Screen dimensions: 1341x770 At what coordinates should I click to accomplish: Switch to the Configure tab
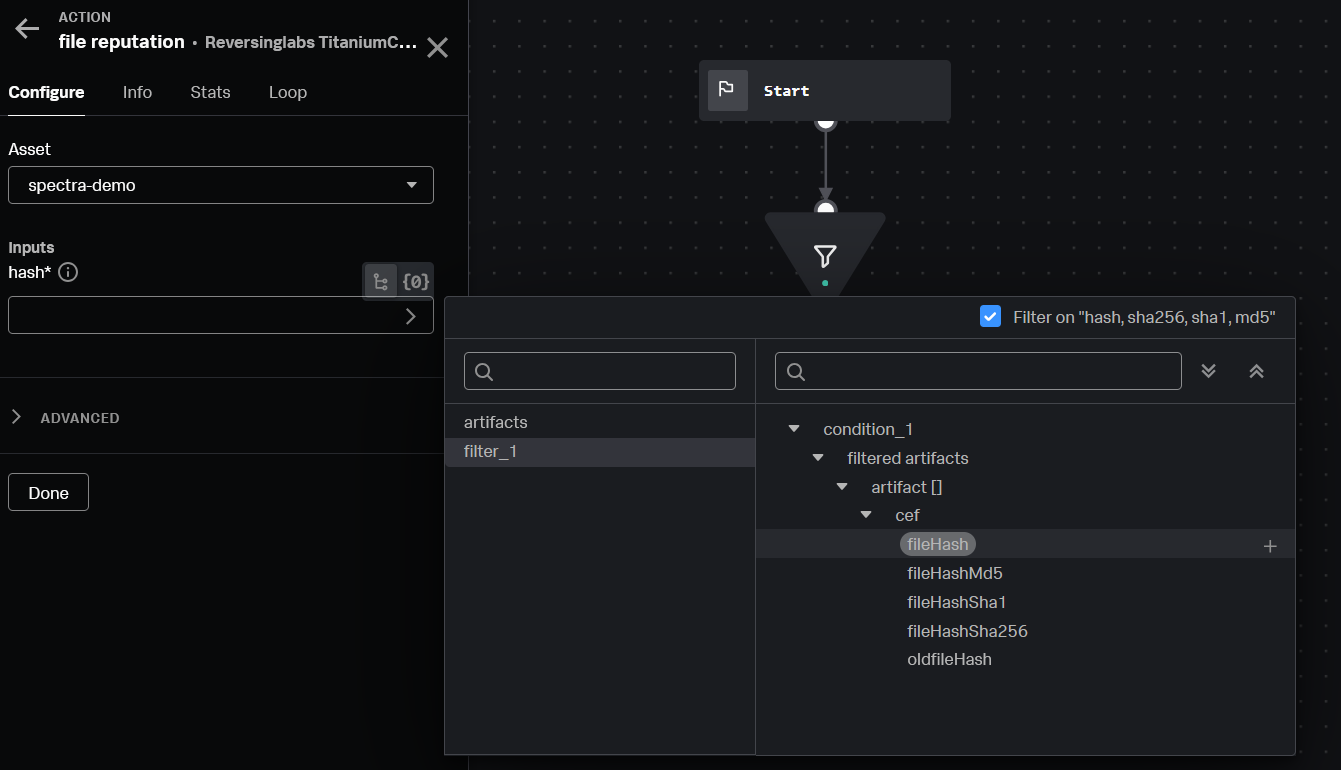[x=46, y=92]
